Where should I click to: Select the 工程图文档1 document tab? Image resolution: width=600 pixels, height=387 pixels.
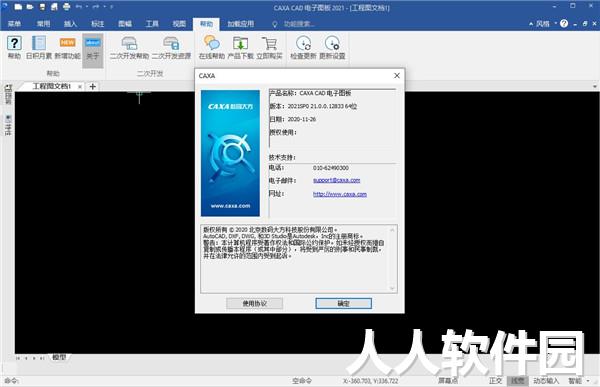coord(52,87)
